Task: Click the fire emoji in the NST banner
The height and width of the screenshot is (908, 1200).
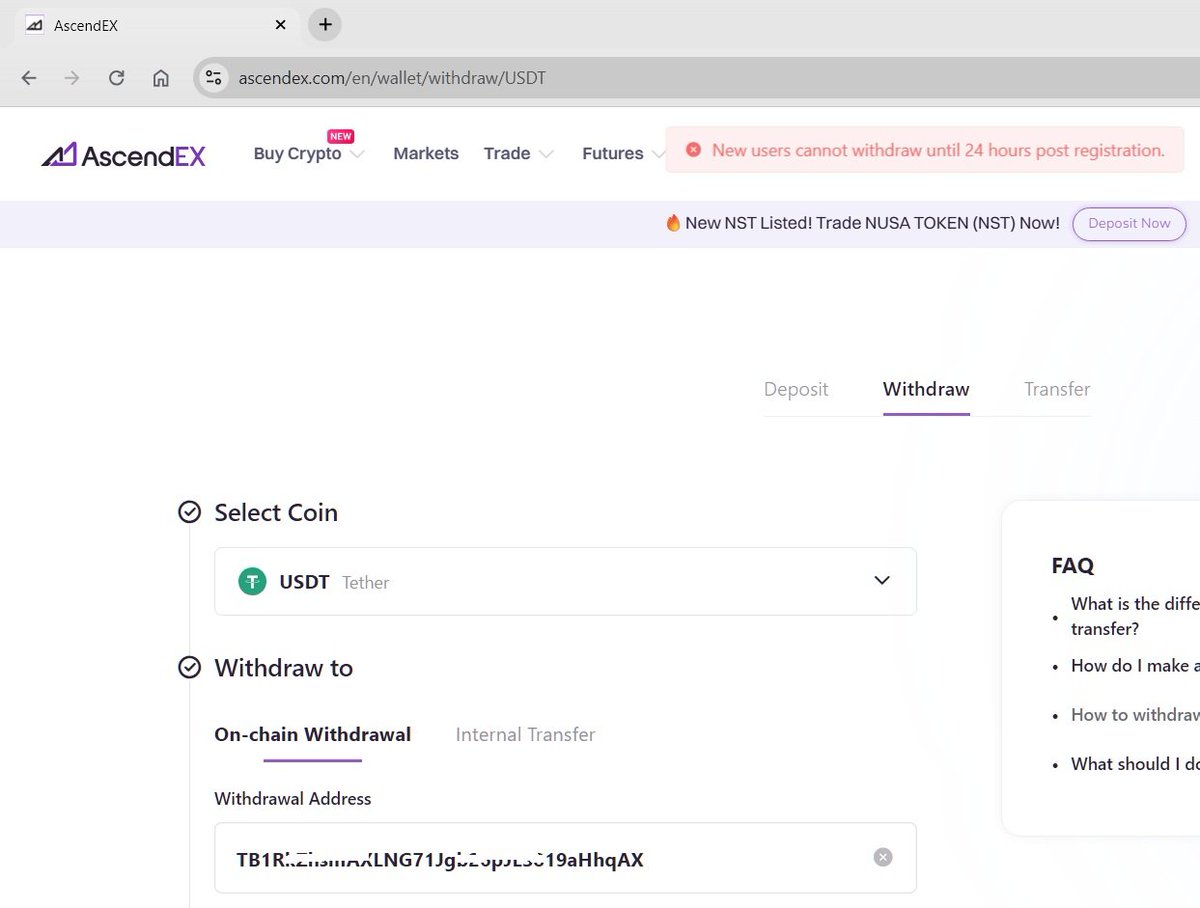Action: (673, 223)
